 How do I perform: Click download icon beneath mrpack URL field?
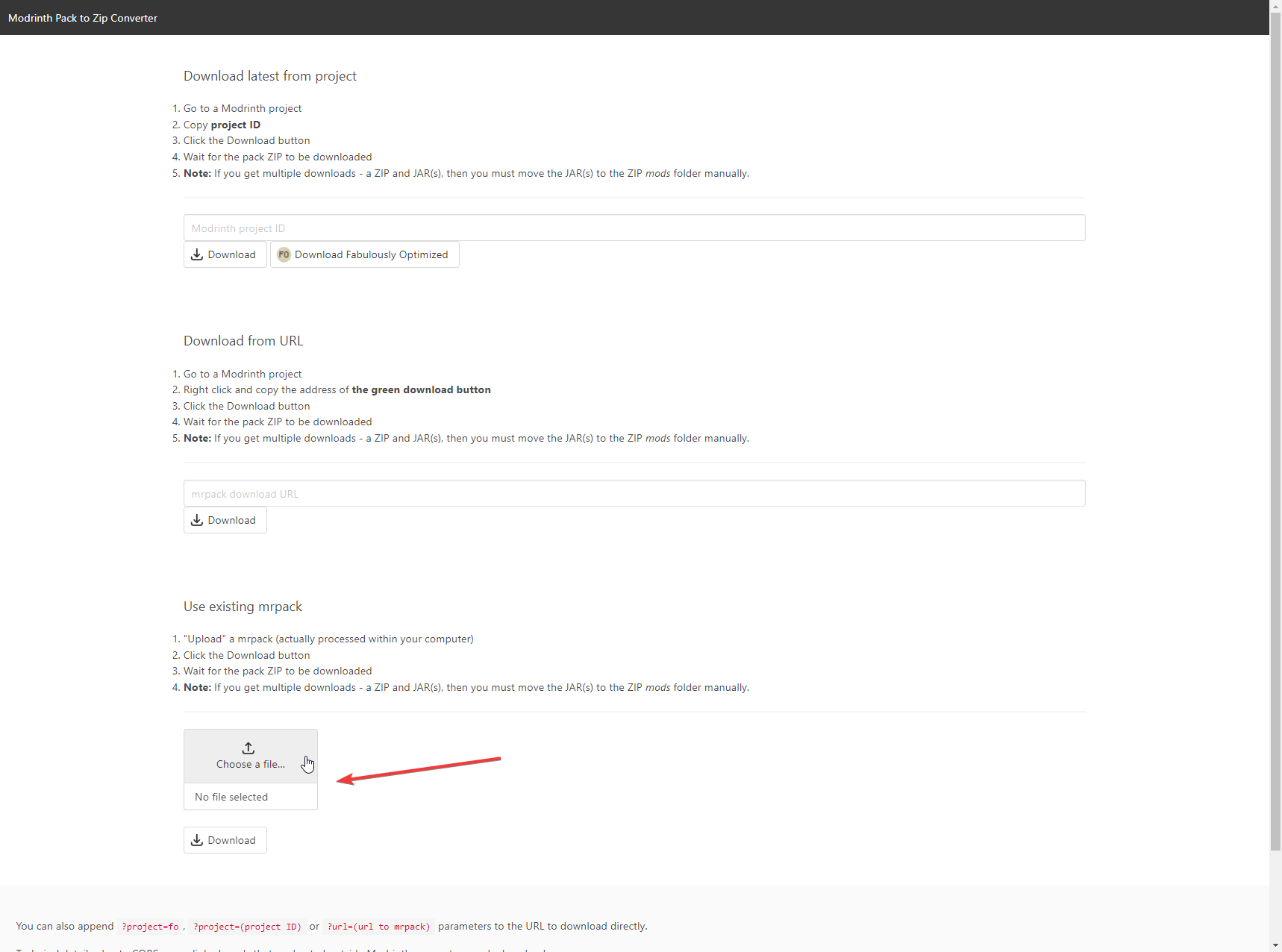point(197,520)
